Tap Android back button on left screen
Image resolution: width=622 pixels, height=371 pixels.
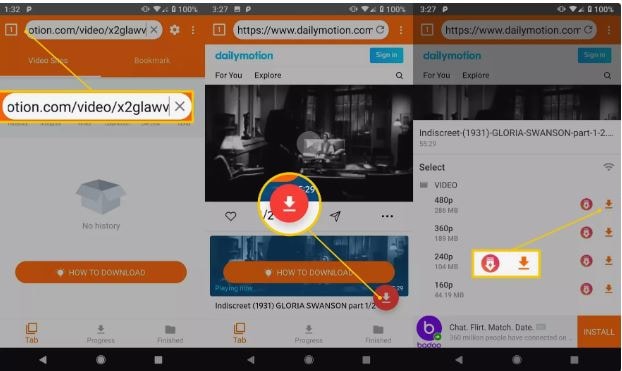42,360
